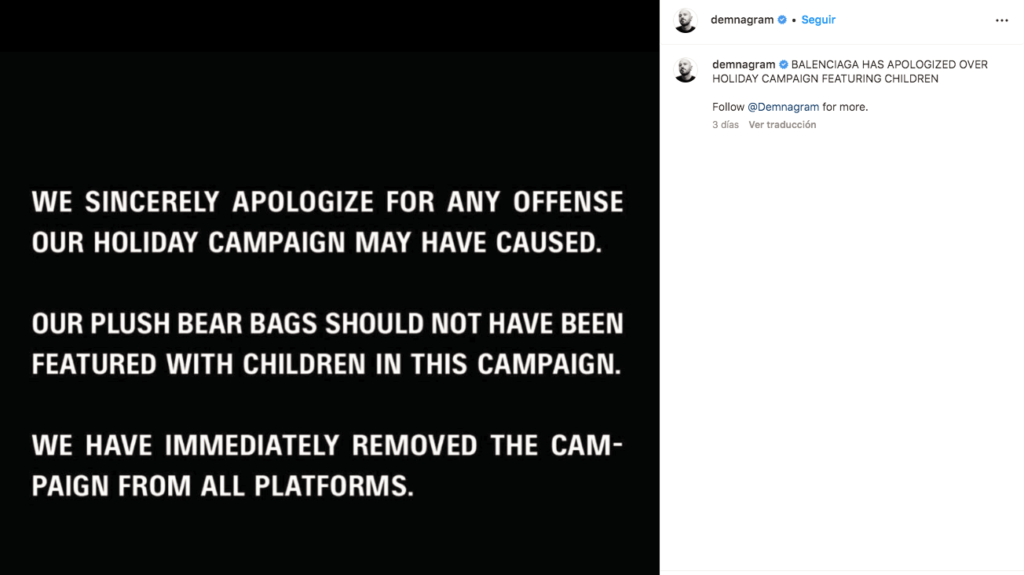Click the empty white area below the caption
1024x575 pixels.
pos(840,350)
